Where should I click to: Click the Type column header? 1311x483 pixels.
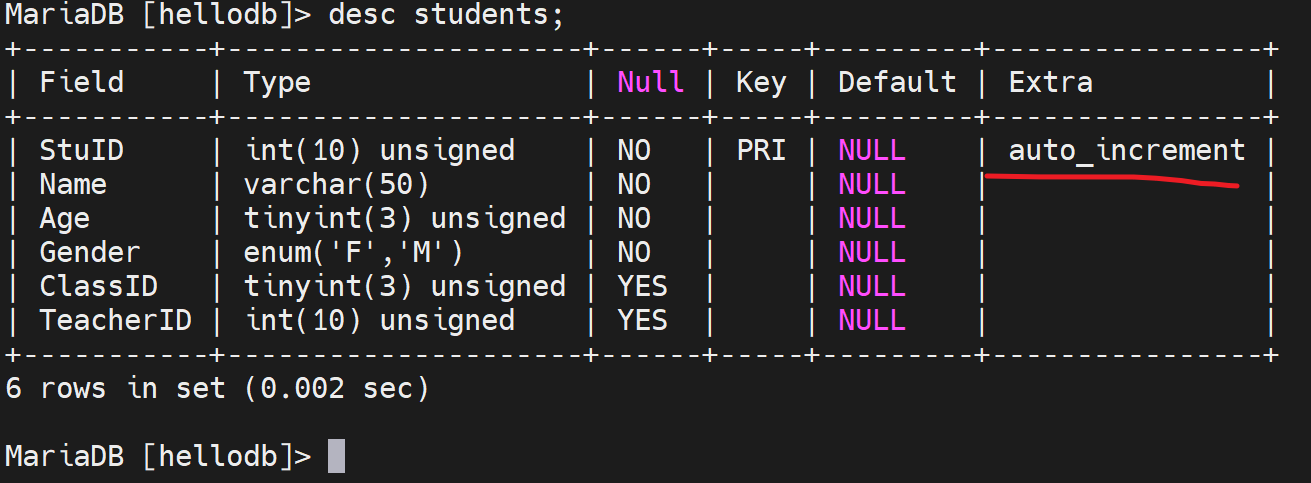tap(277, 82)
